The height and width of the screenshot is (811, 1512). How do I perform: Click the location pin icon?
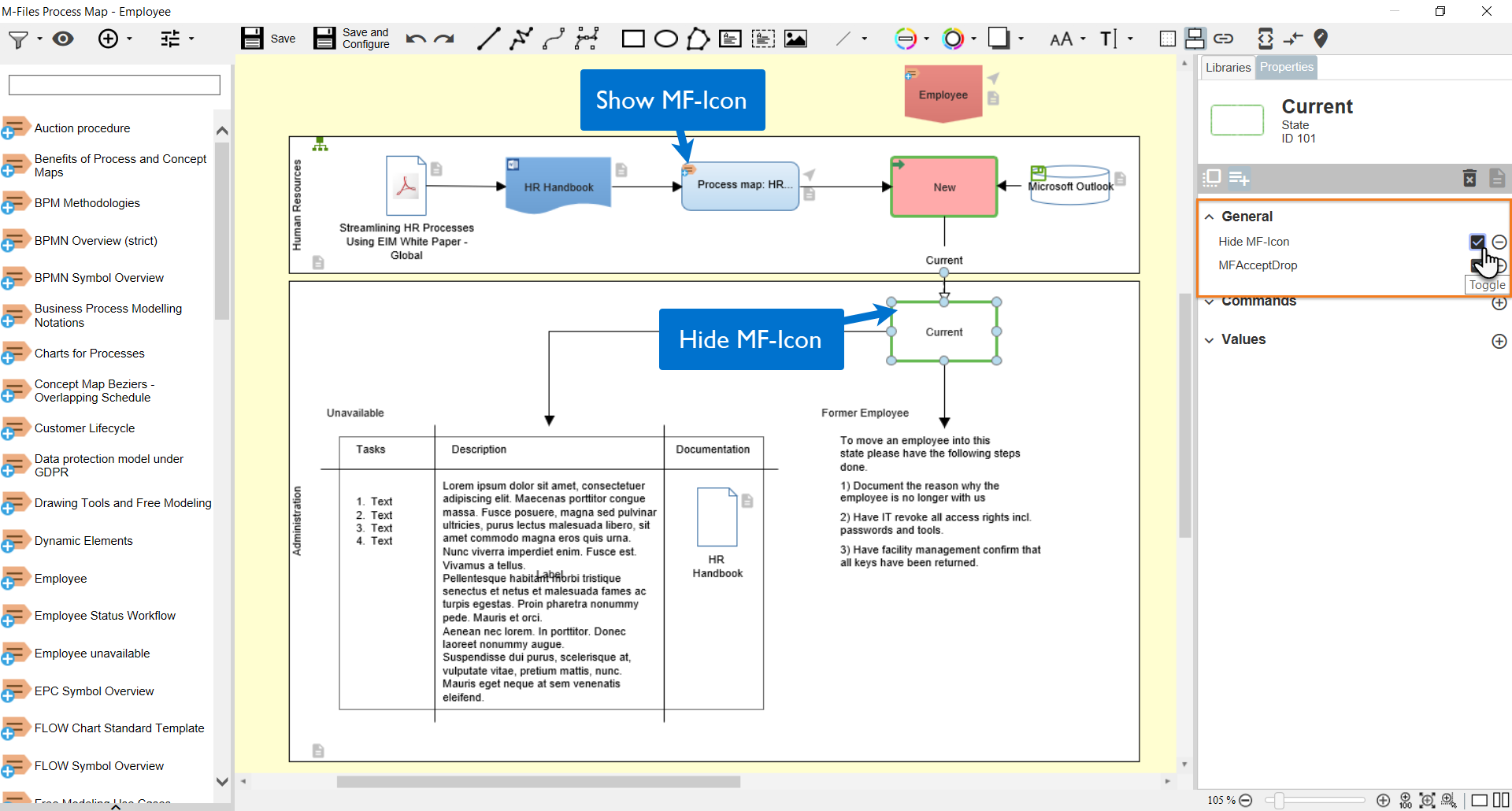click(x=1321, y=39)
